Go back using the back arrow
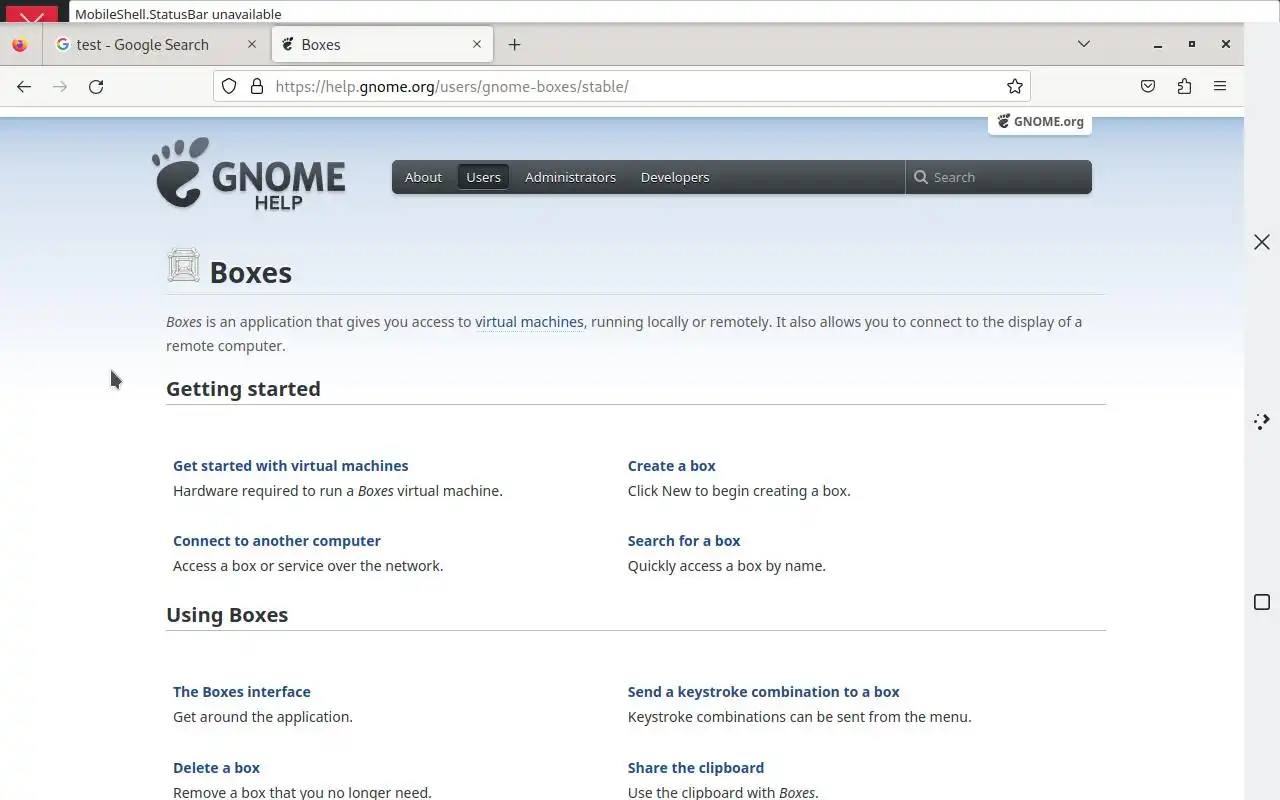Image resolution: width=1280 pixels, height=800 pixels. tap(24, 86)
